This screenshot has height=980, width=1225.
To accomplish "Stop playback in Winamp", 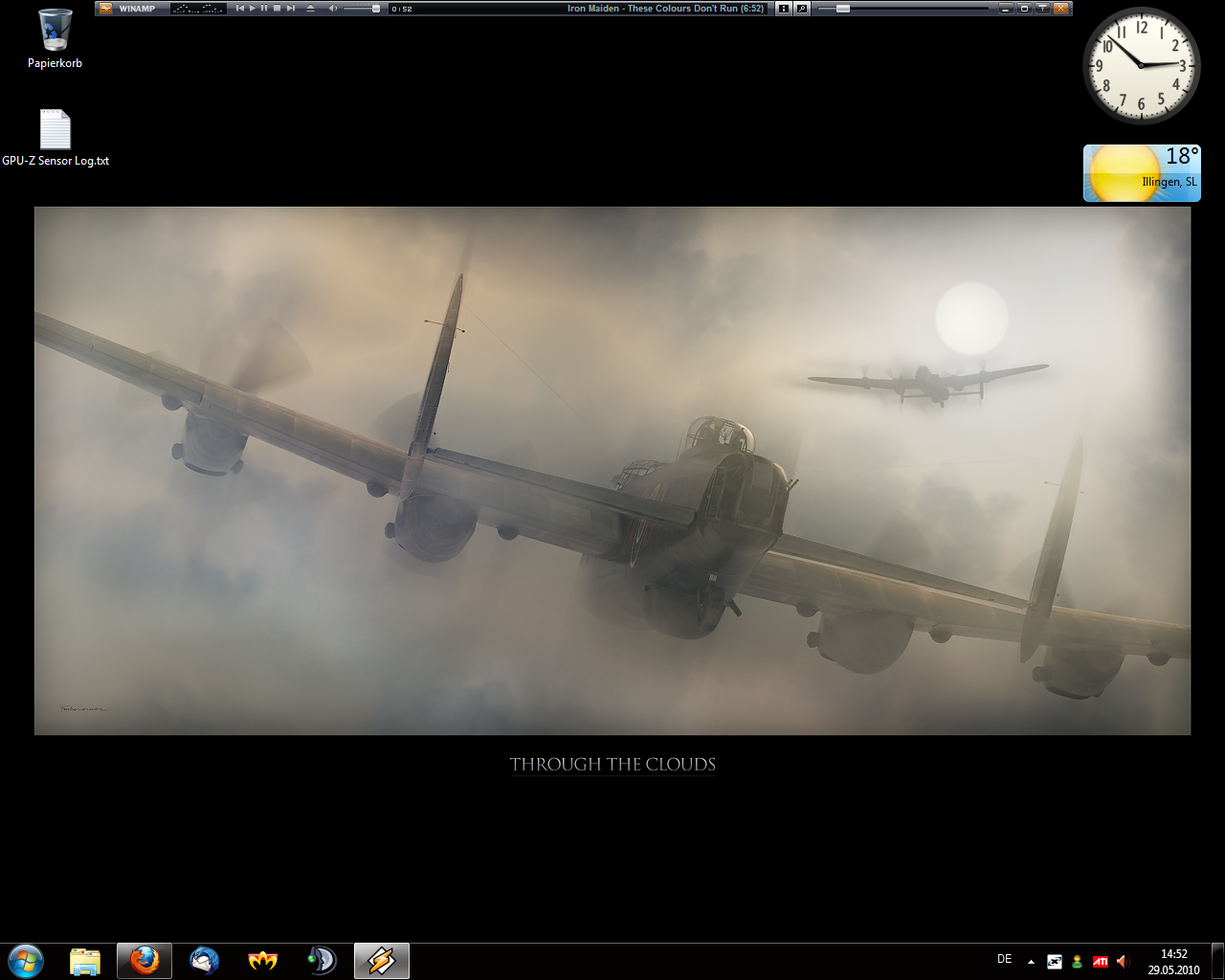I will (x=277, y=8).
